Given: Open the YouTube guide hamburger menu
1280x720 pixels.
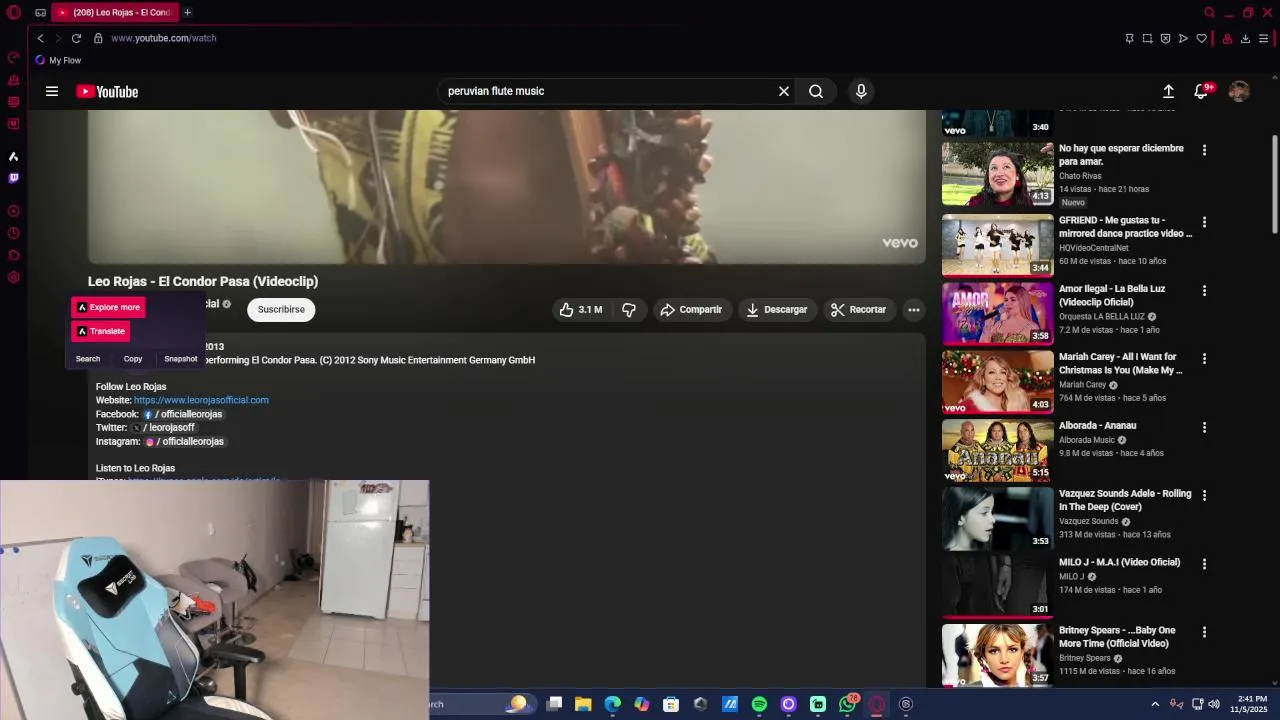Looking at the screenshot, I should tap(52, 91).
